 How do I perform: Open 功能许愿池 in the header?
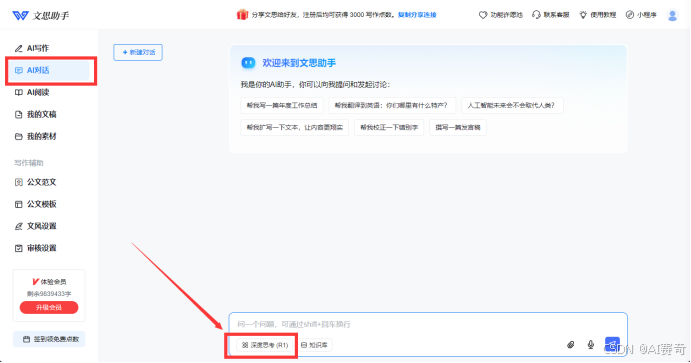click(501, 15)
